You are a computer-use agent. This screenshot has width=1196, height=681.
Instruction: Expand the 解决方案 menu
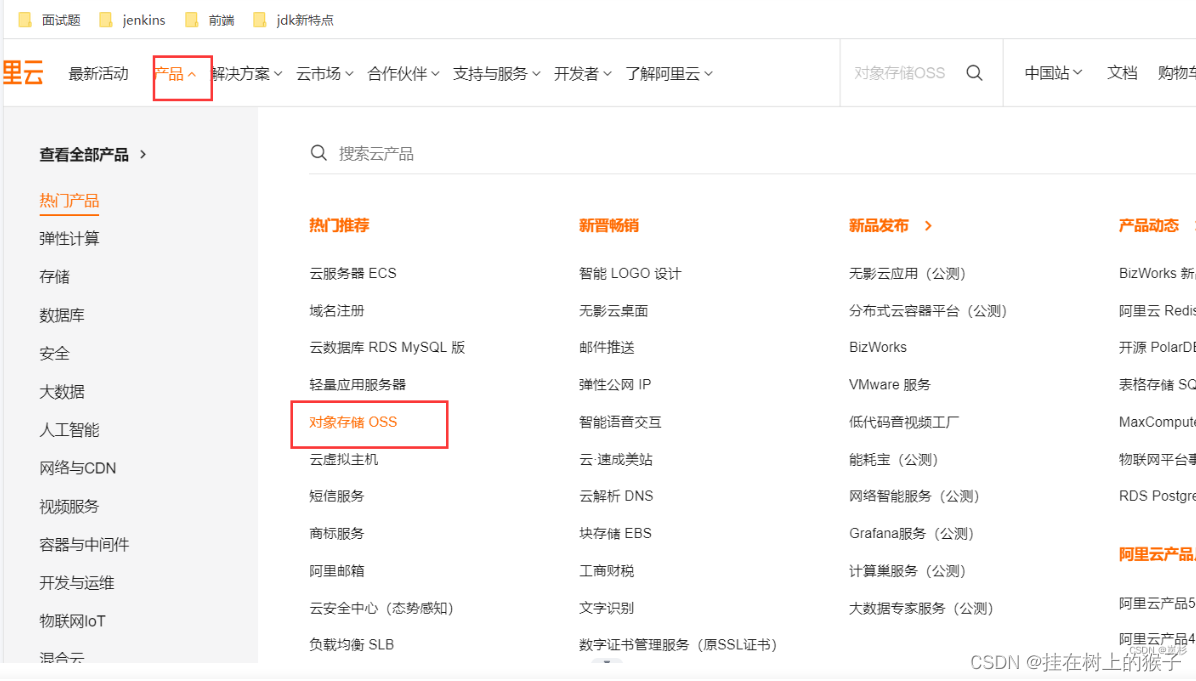[247, 74]
